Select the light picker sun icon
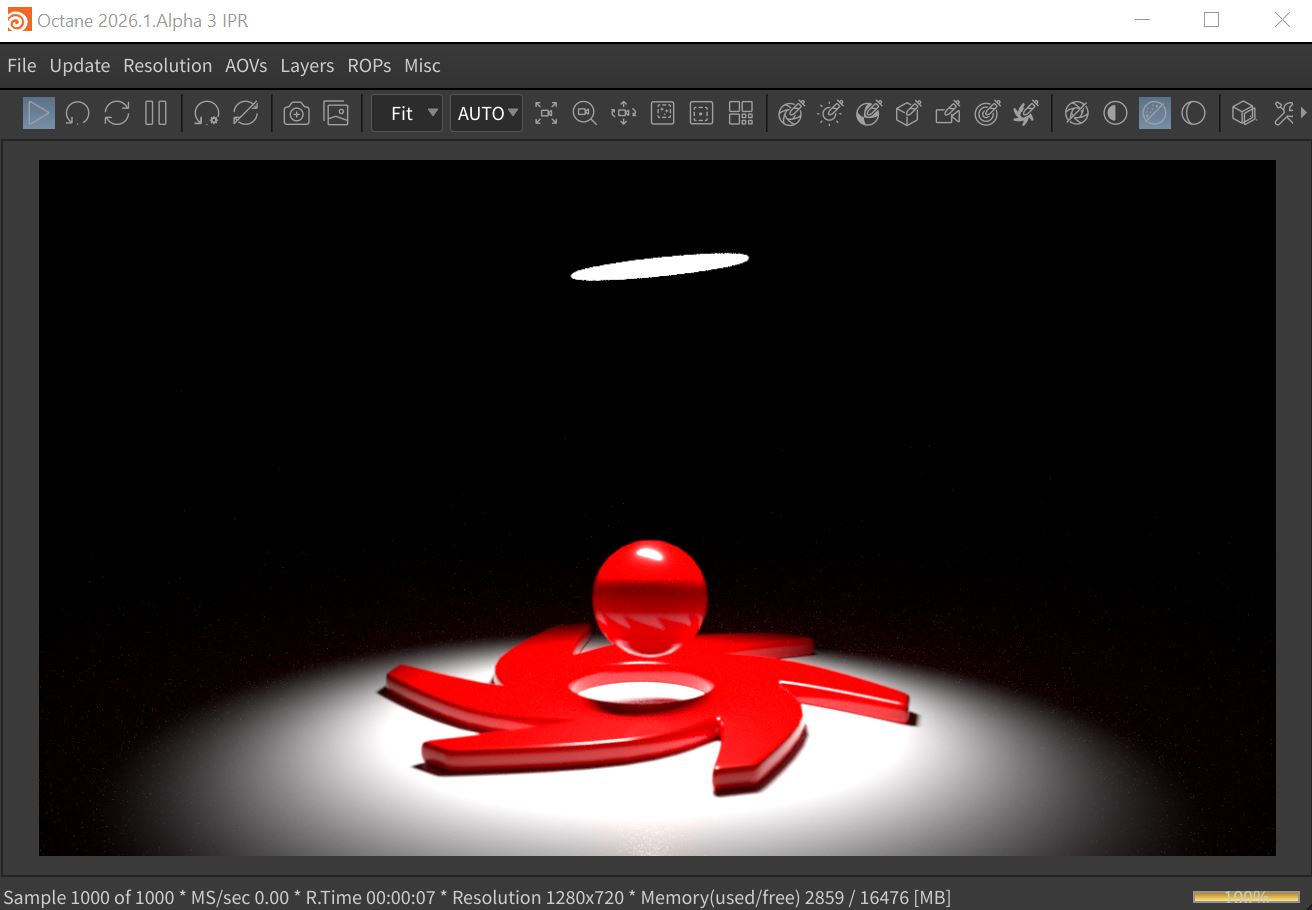1312x910 pixels. (830, 113)
